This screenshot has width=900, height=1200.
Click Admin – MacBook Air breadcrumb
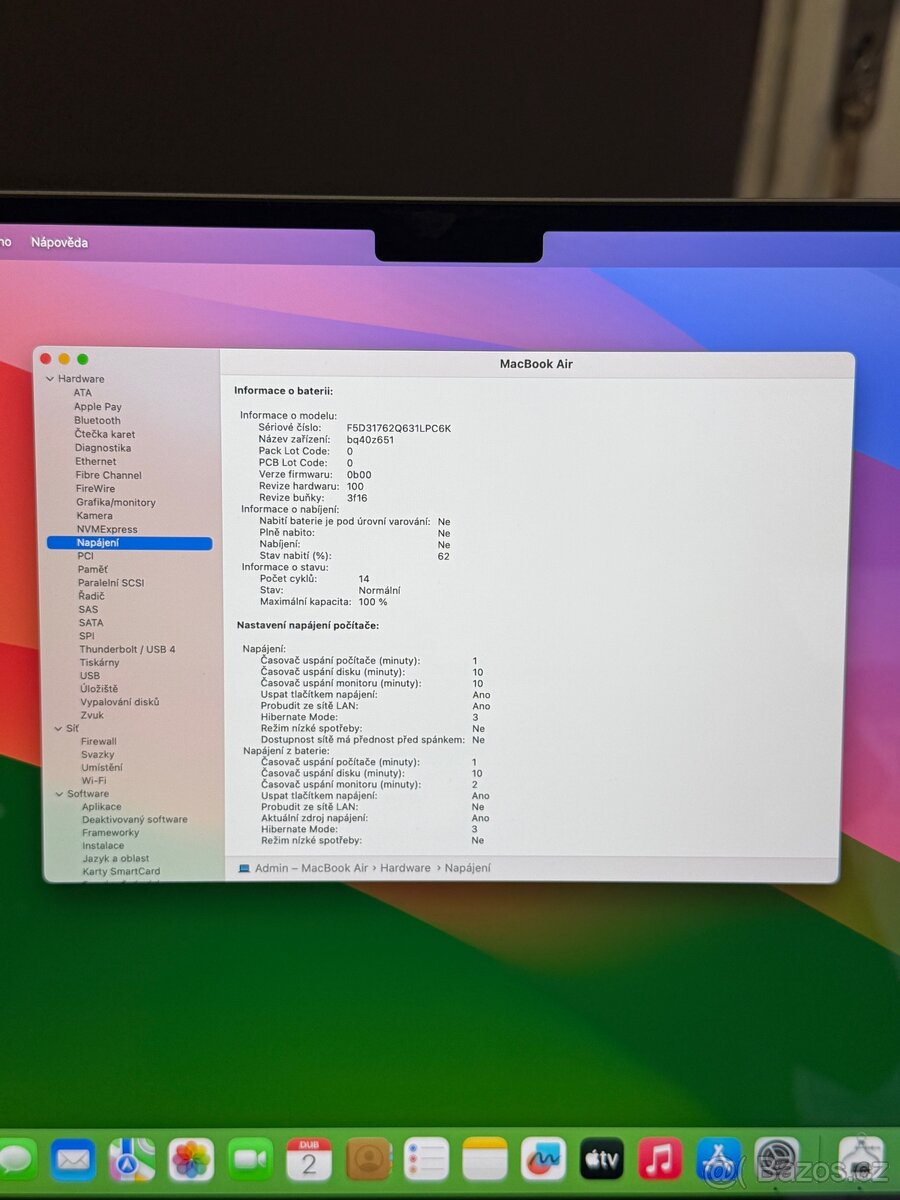coord(310,868)
